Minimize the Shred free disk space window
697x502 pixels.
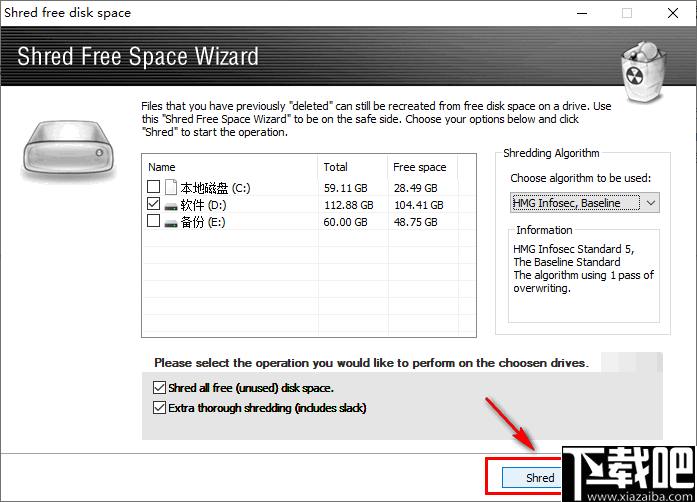582,13
